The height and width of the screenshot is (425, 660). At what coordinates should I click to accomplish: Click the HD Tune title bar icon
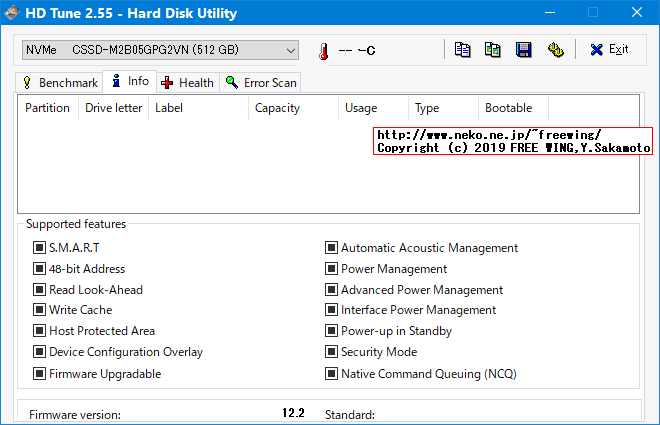click(12, 13)
